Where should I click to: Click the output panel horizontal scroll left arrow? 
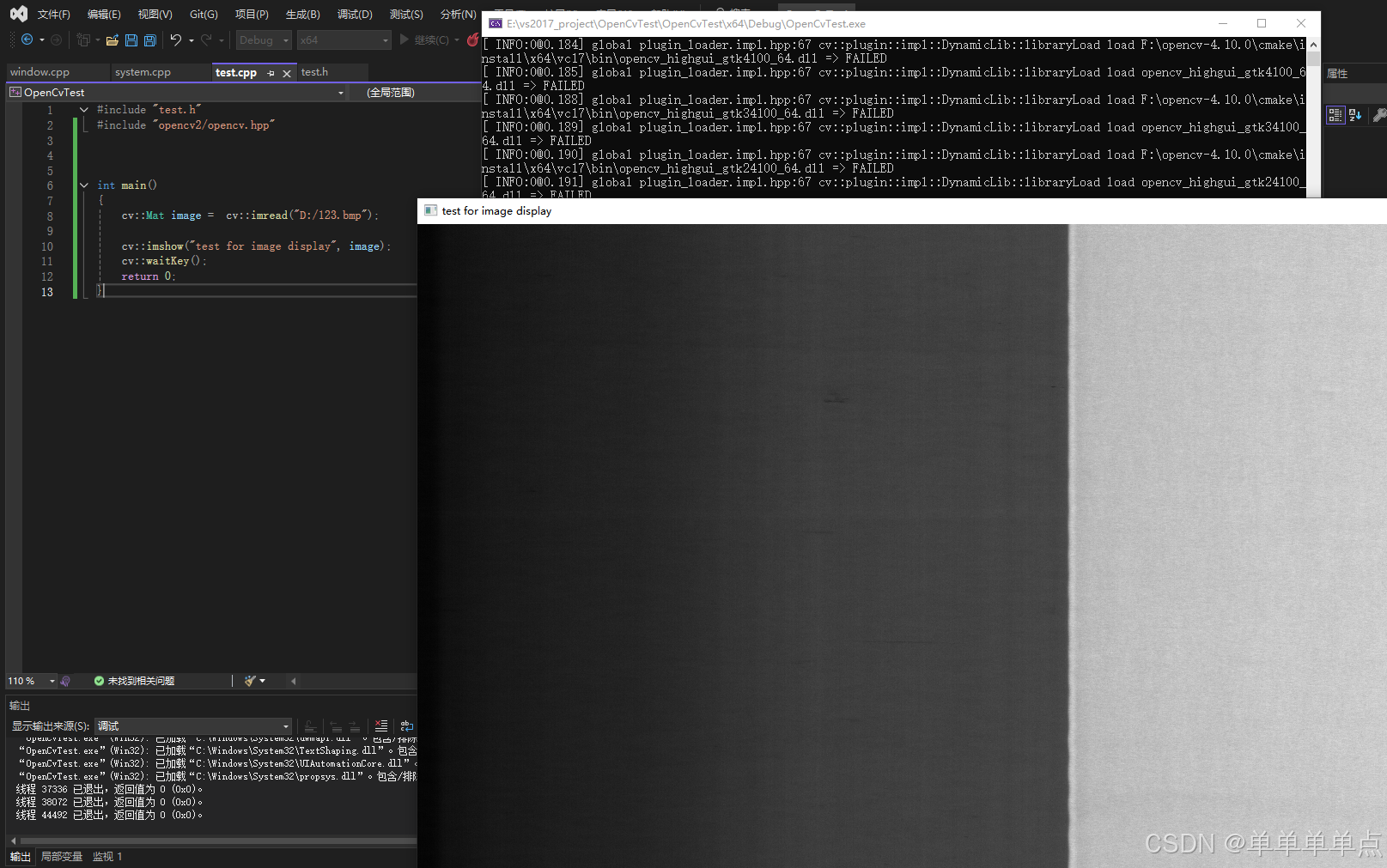pos(13,841)
